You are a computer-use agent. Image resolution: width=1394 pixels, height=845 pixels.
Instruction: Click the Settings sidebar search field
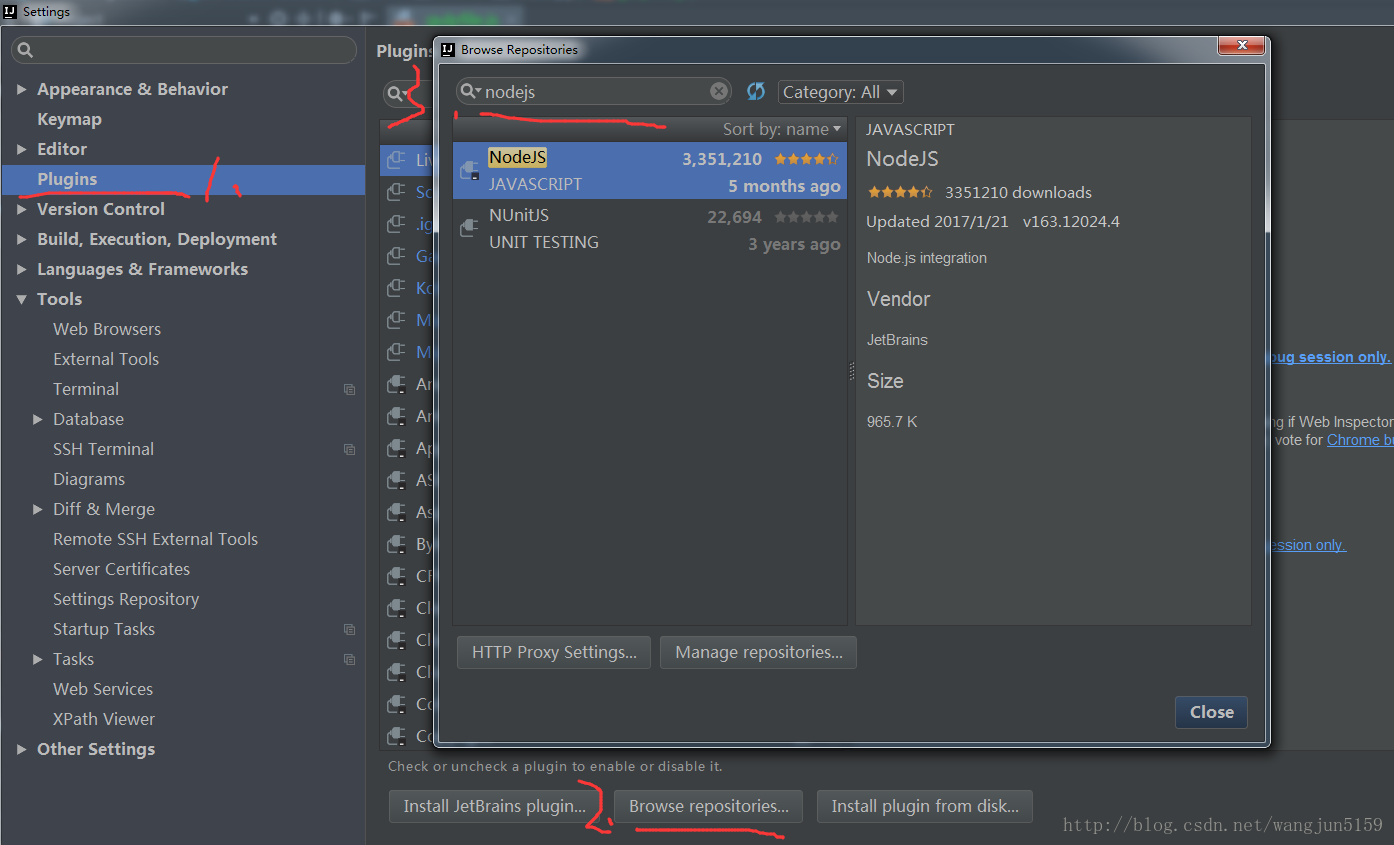click(184, 50)
